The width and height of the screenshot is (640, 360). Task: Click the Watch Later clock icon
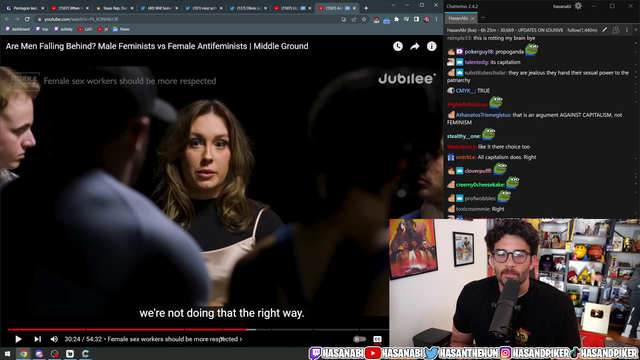398,47
